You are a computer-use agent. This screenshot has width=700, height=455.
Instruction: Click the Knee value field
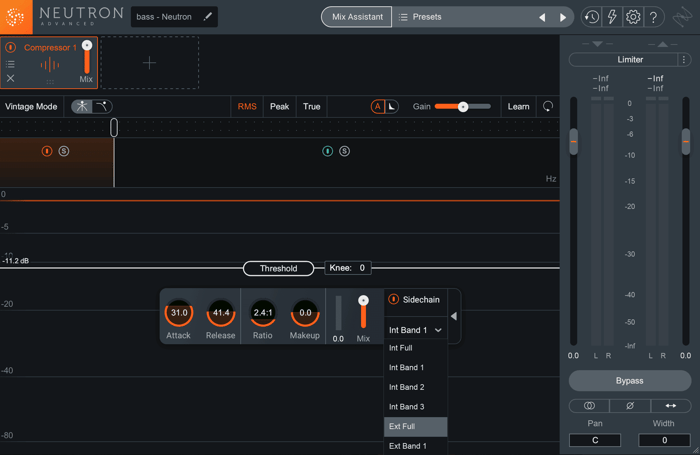click(348, 268)
